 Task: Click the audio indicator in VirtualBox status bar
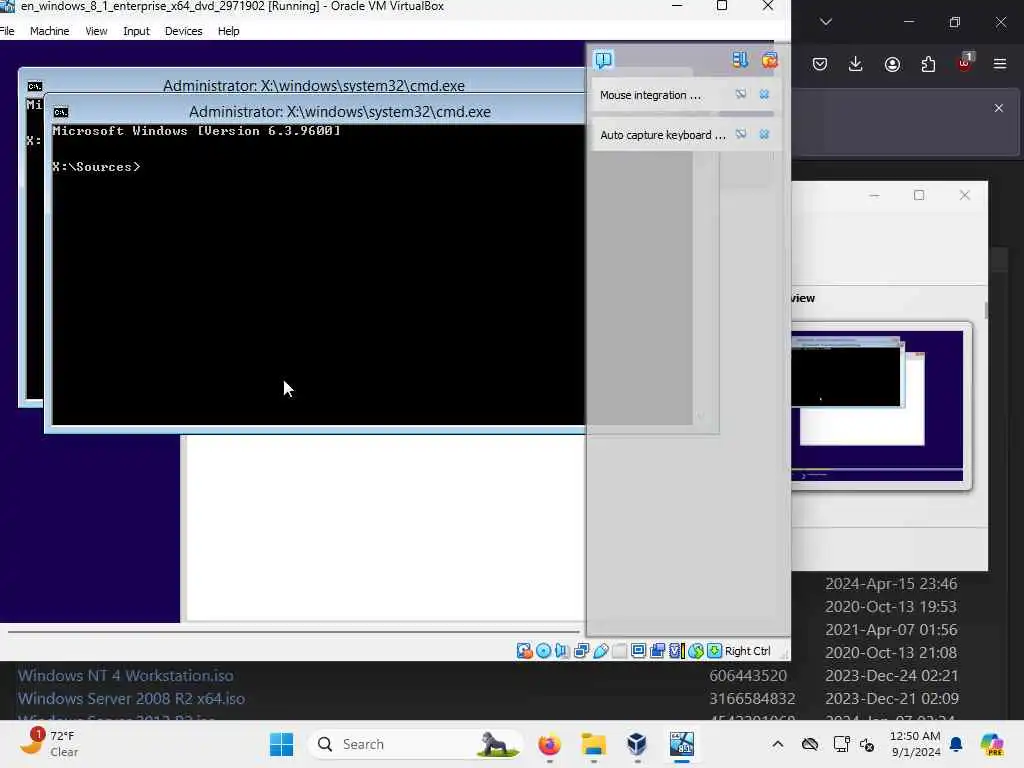point(562,650)
